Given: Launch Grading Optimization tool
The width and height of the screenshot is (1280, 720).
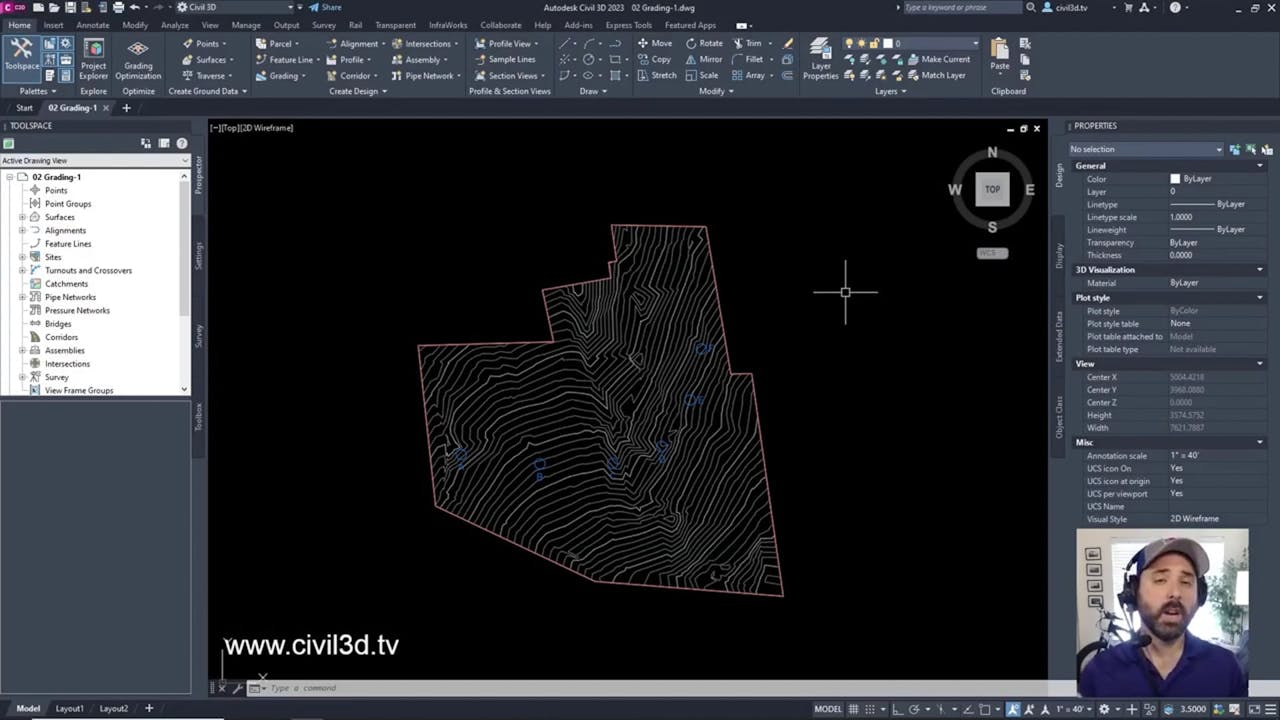Looking at the screenshot, I should pyautogui.click(x=138, y=58).
